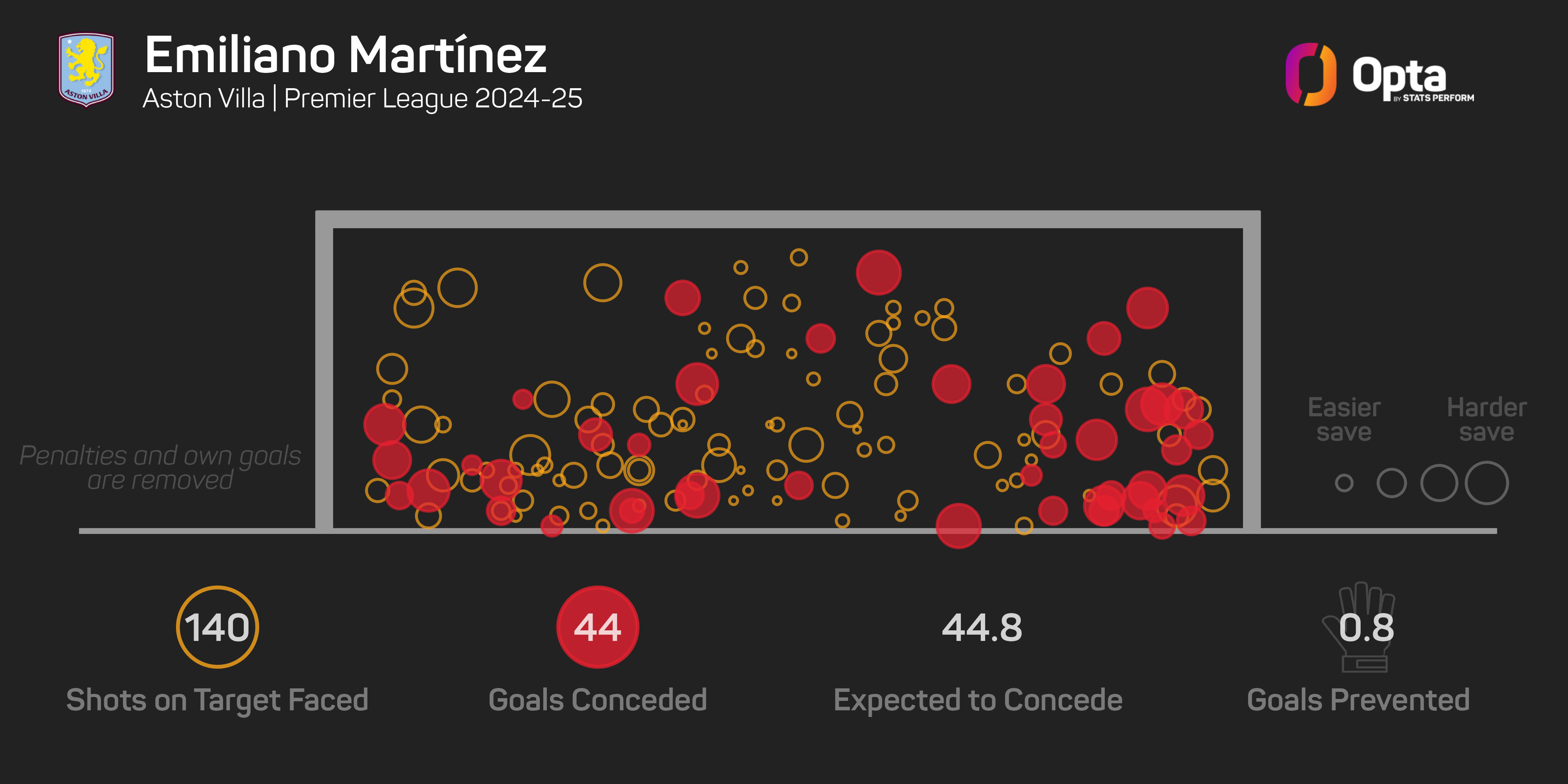Click the orange circle showing 140
The image size is (1568, 784).
(217, 627)
